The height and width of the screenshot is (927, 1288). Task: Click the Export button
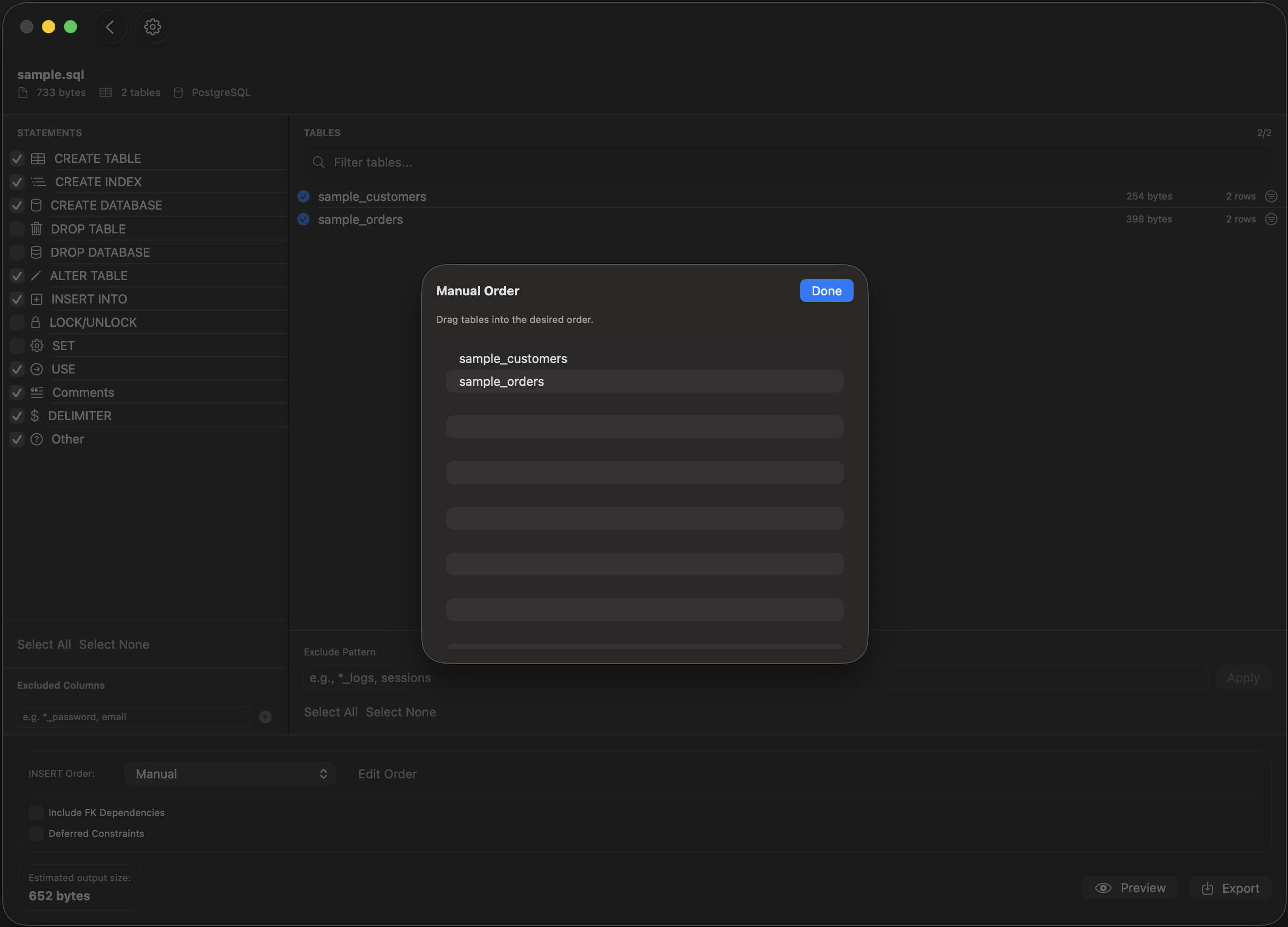(1230, 888)
